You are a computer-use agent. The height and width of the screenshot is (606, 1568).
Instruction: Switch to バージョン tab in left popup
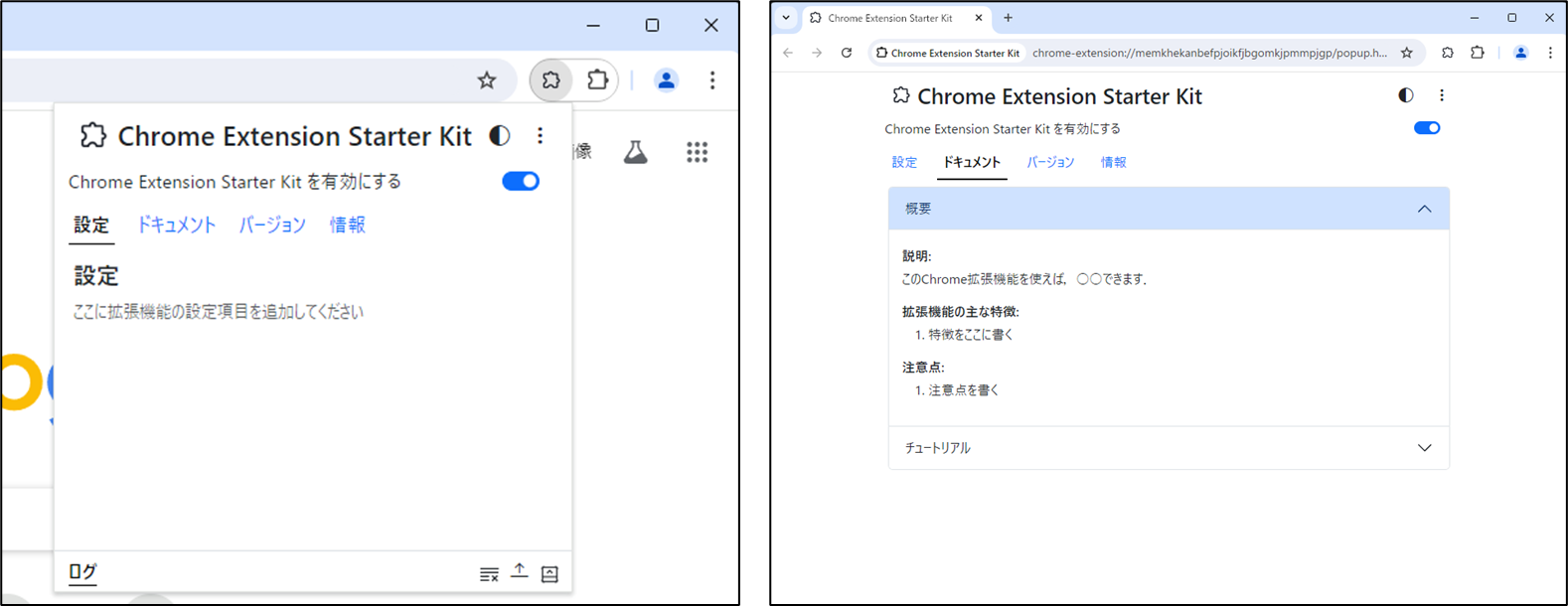coord(272,226)
